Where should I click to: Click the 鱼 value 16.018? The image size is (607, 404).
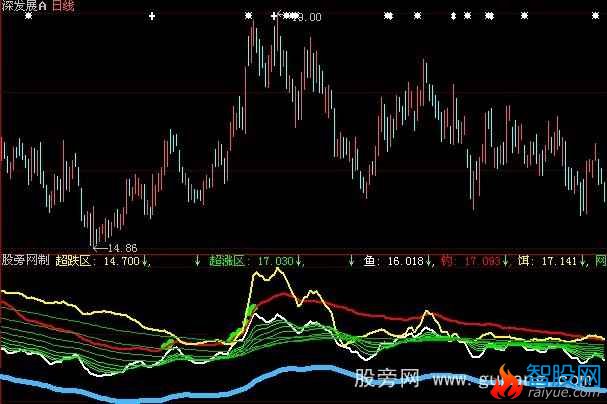[x=406, y=261]
